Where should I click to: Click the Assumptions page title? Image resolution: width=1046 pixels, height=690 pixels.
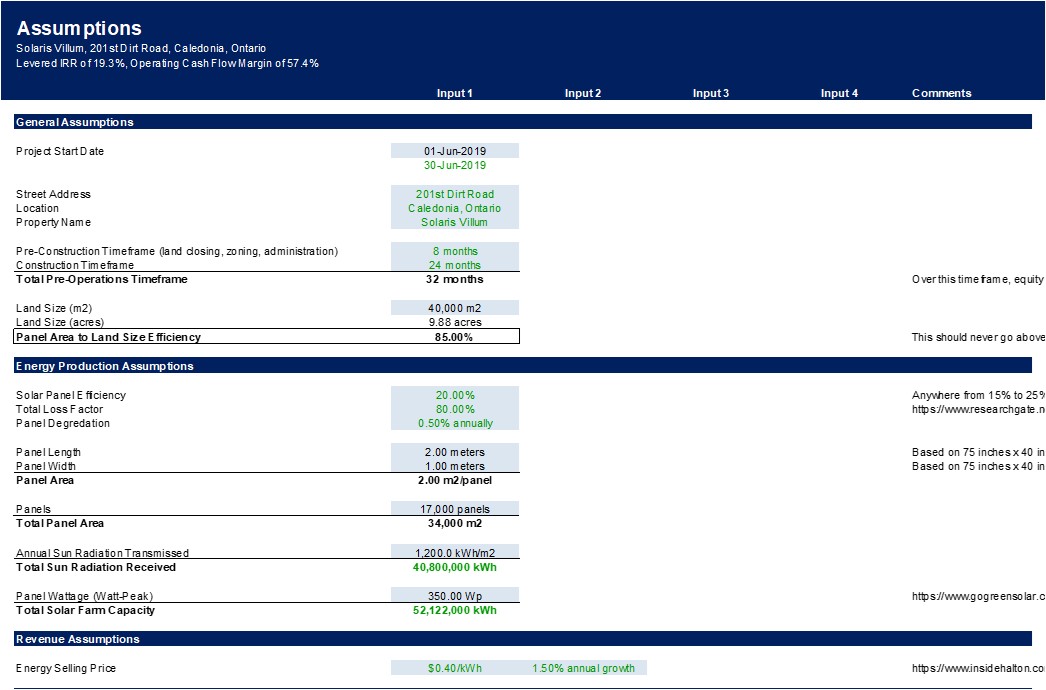coord(79,28)
